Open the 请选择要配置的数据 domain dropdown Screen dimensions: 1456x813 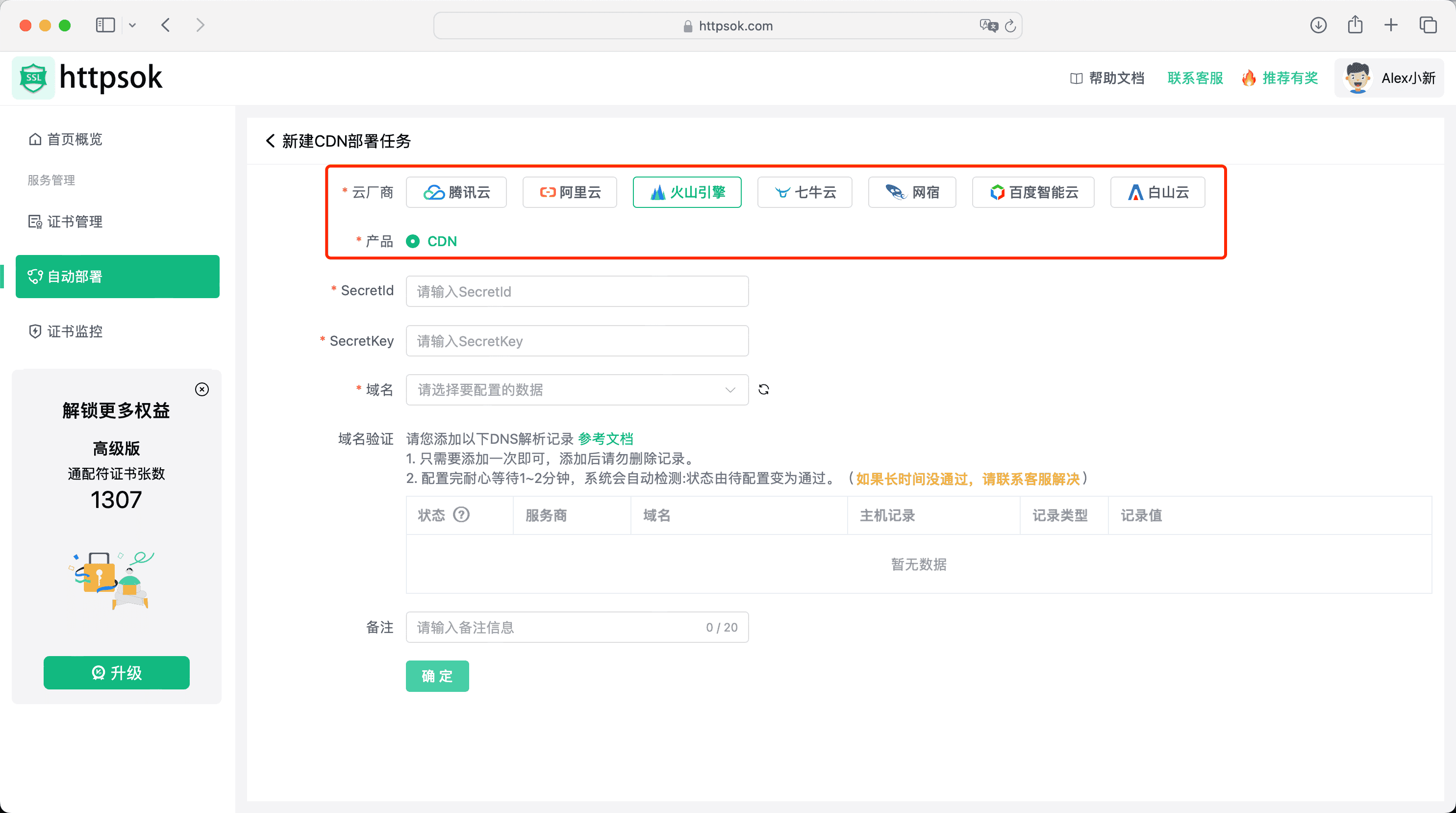(x=577, y=389)
